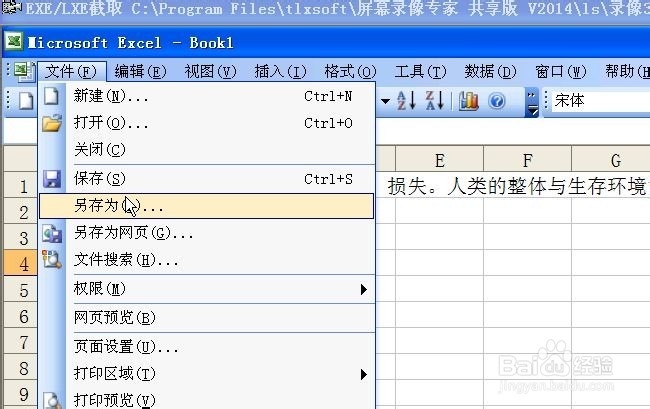The image size is (650, 409).
Task: Choose 文件搜索(H)... from the File menu
Action: pos(207,260)
